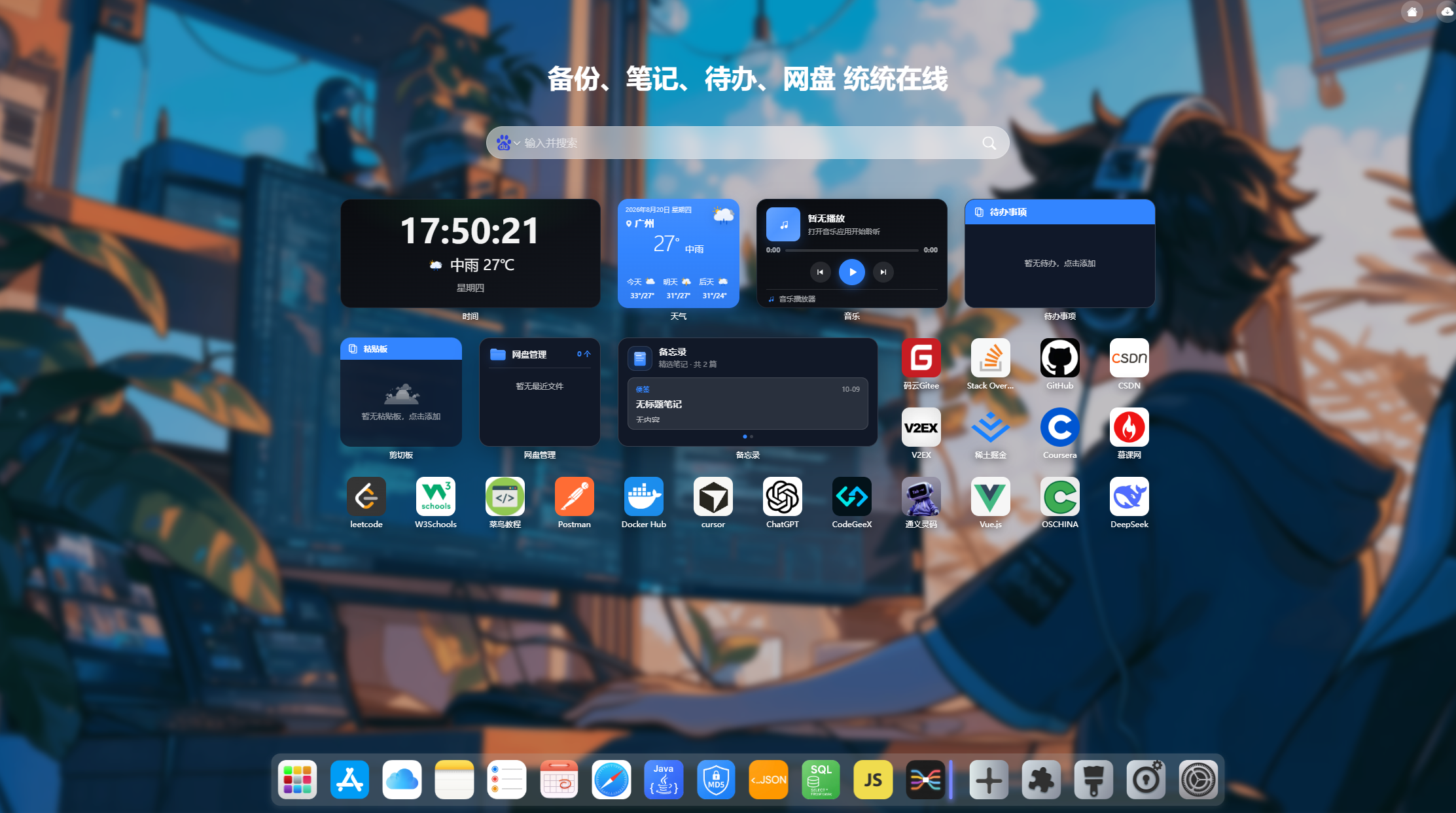This screenshot has height=813, width=1456.
Task: Click 暂无粘贴板，点击添加 in clipboard widget
Action: (401, 417)
